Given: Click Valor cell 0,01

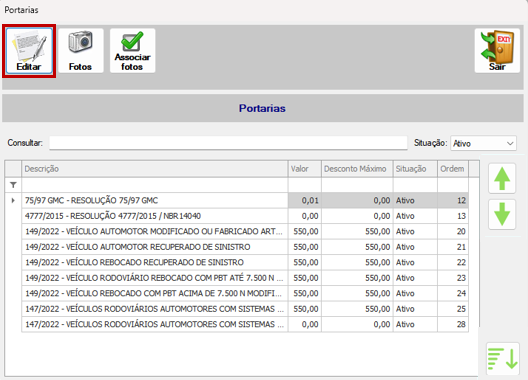Looking at the screenshot, I should 305,200.
